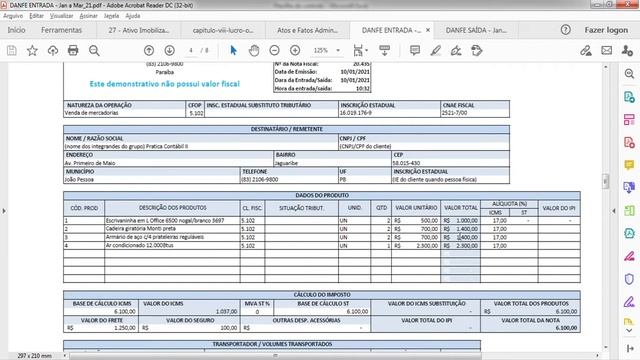
Task: Open the search tool in the right pane
Action: pyautogui.click(x=629, y=74)
